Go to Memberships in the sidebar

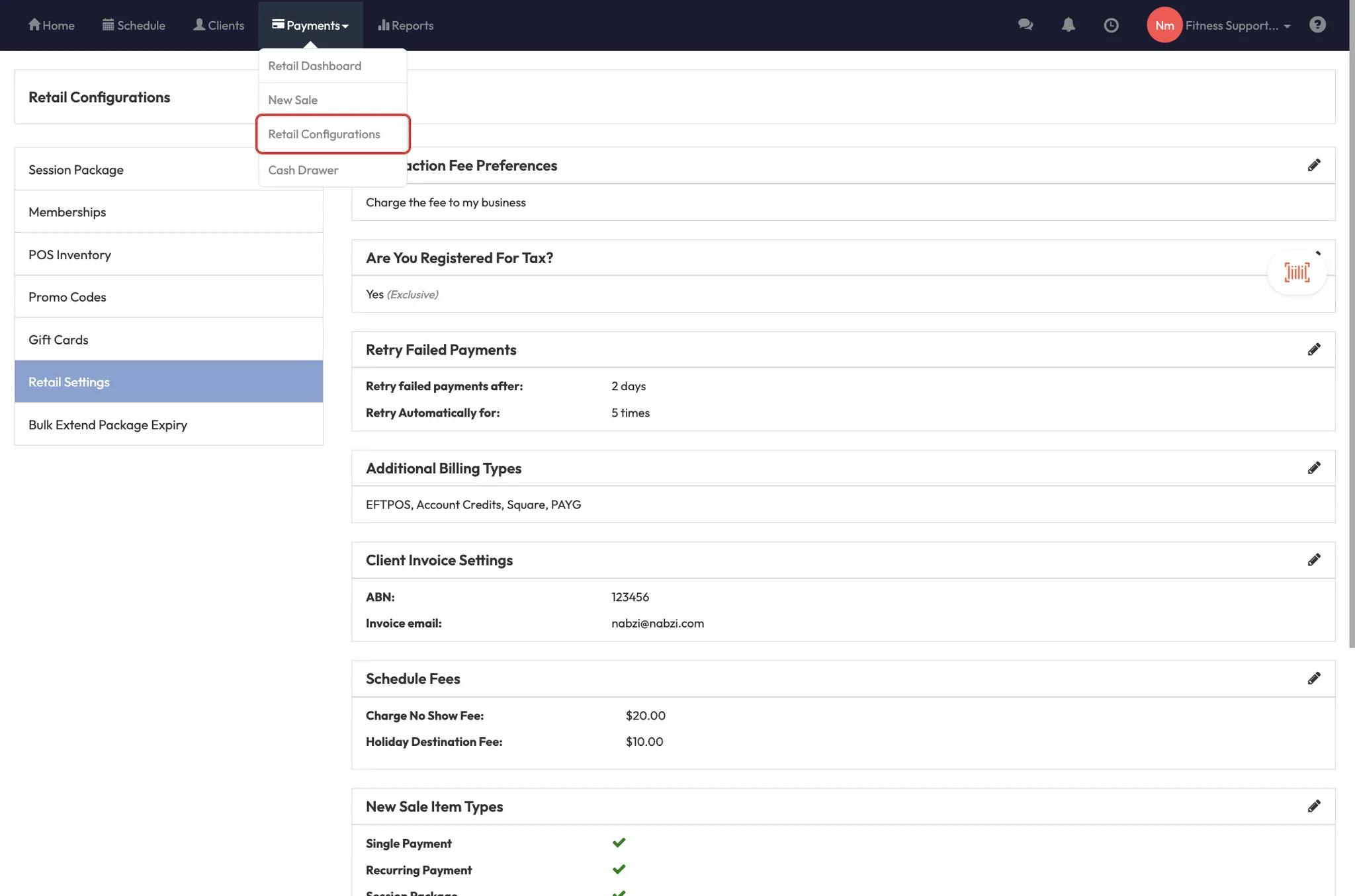[x=67, y=212]
